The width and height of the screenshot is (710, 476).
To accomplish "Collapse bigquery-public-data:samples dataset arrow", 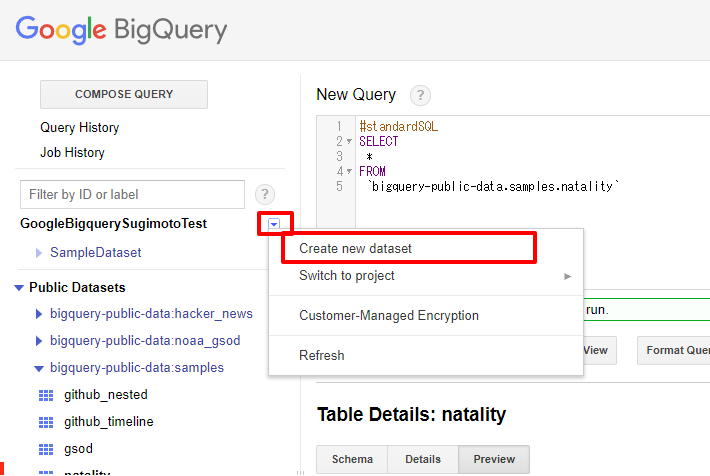I will pyautogui.click(x=39, y=369).
